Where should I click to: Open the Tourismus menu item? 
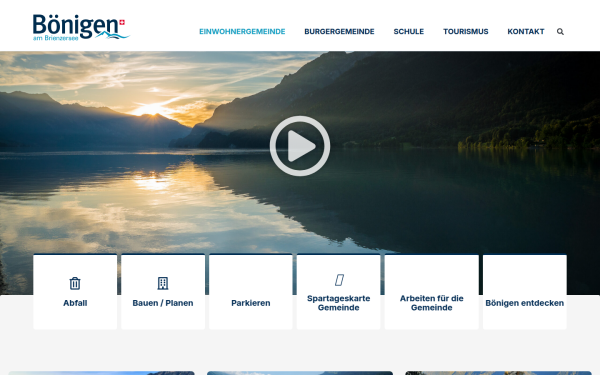coord(466,31)
